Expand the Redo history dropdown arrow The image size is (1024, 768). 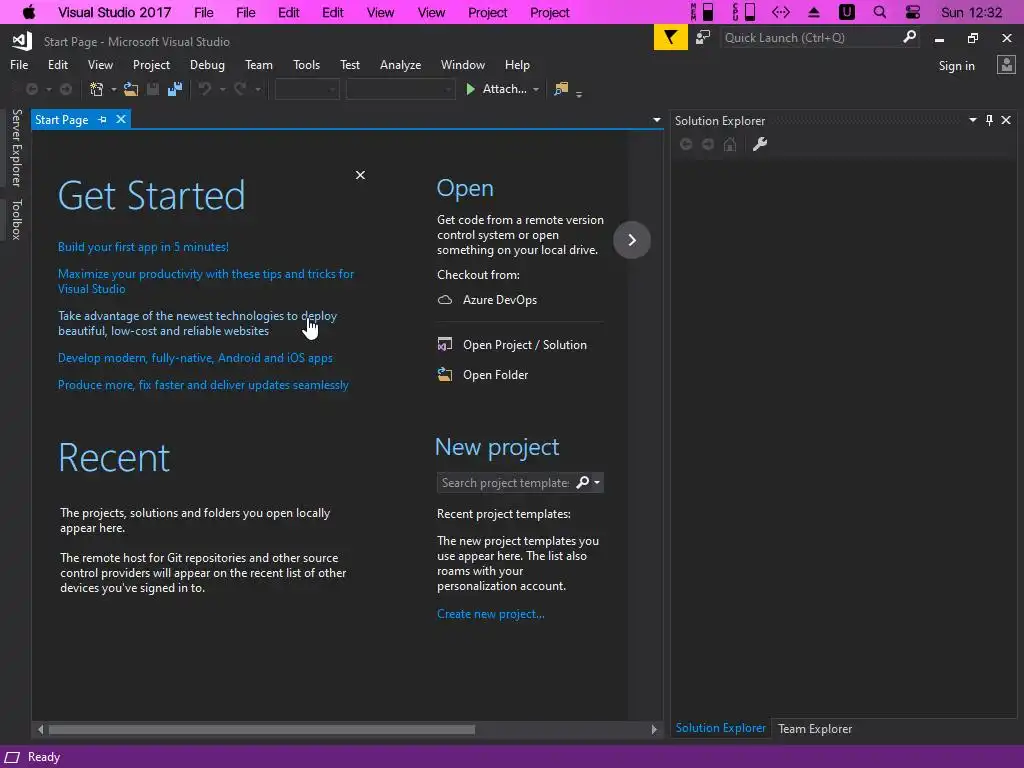(x=257, y=89)
